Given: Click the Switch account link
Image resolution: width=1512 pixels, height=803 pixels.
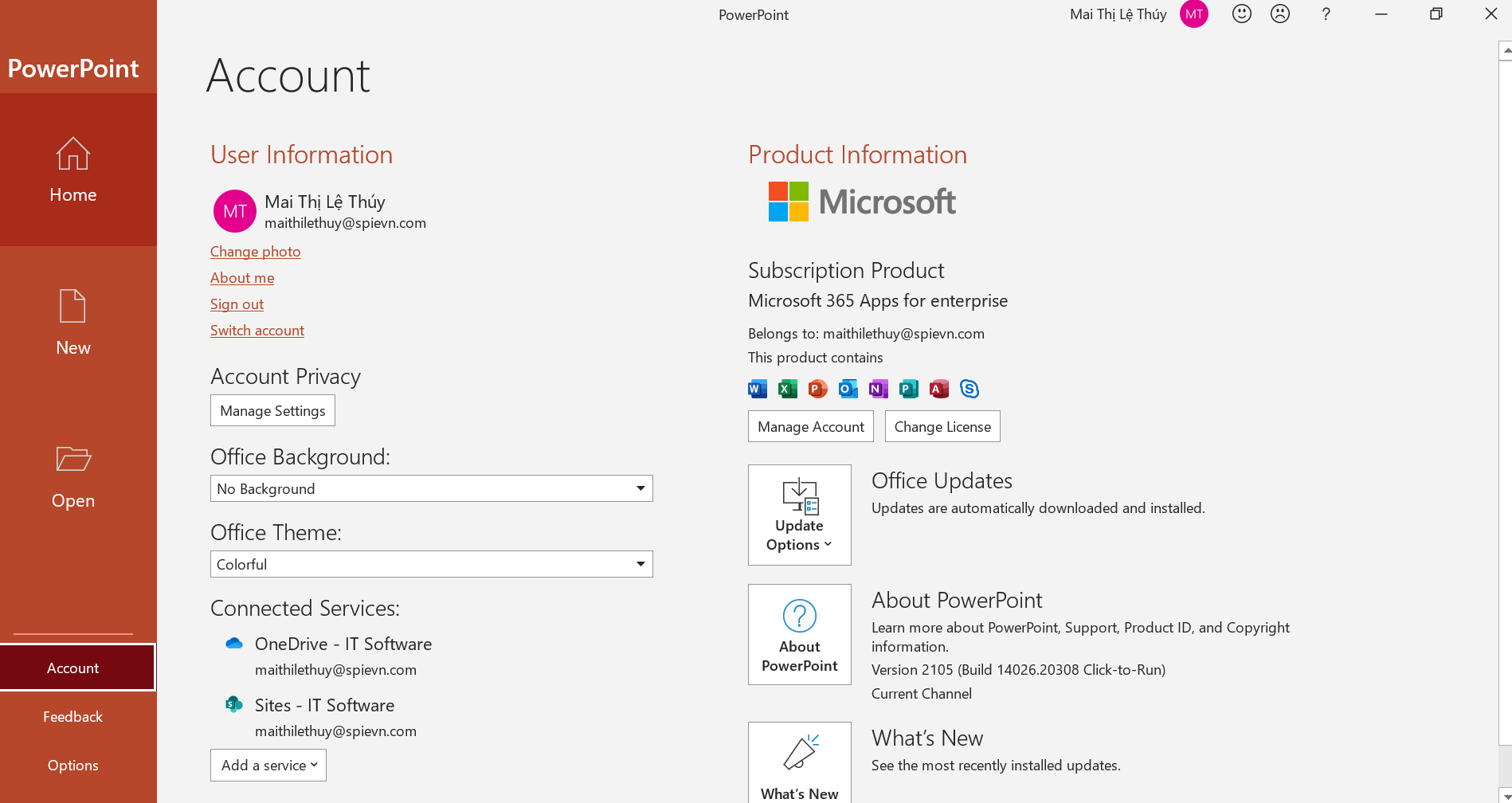Looking at the screenshot, I should [x=257, y=331].
